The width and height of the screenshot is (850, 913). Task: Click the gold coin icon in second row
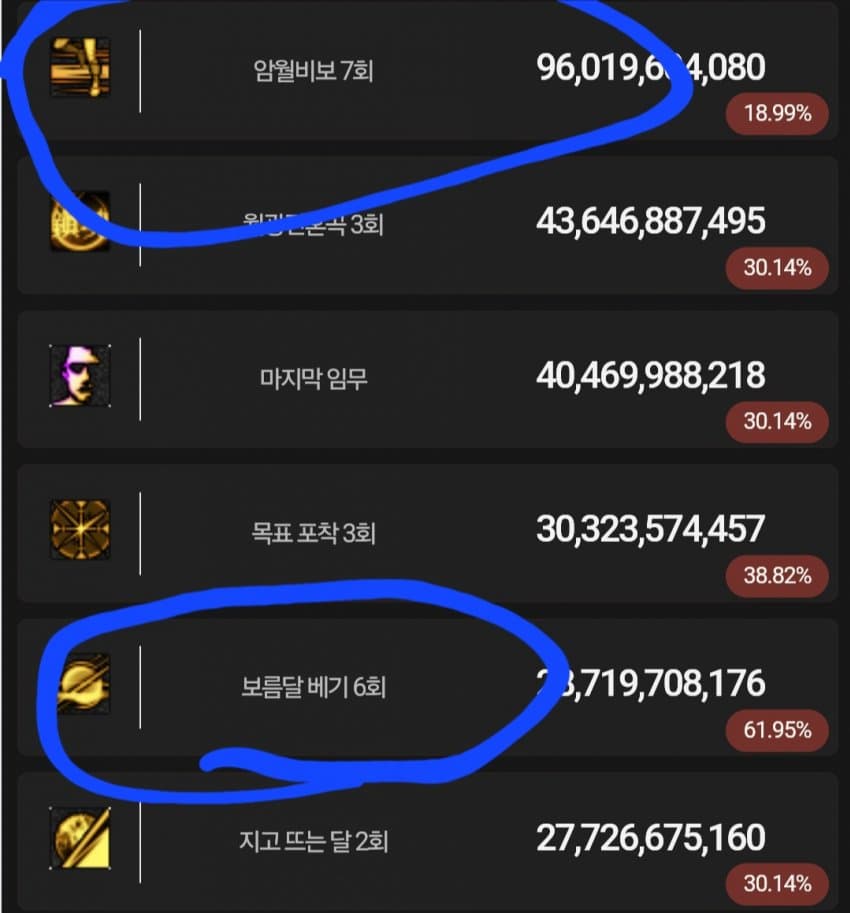click(80, 222)
